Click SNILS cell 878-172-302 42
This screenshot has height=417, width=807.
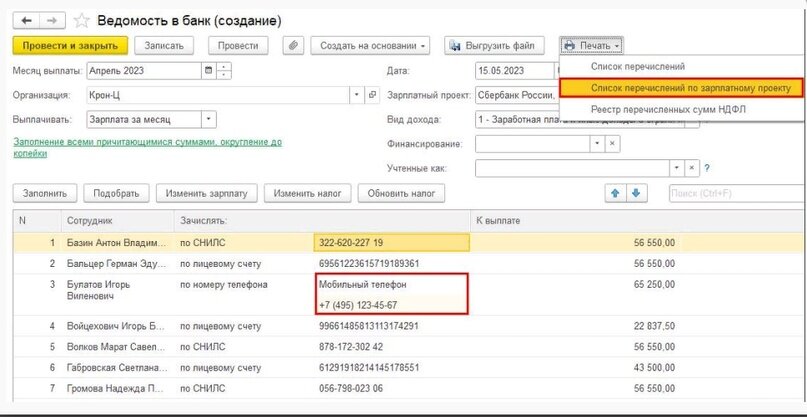coord(351,347)
